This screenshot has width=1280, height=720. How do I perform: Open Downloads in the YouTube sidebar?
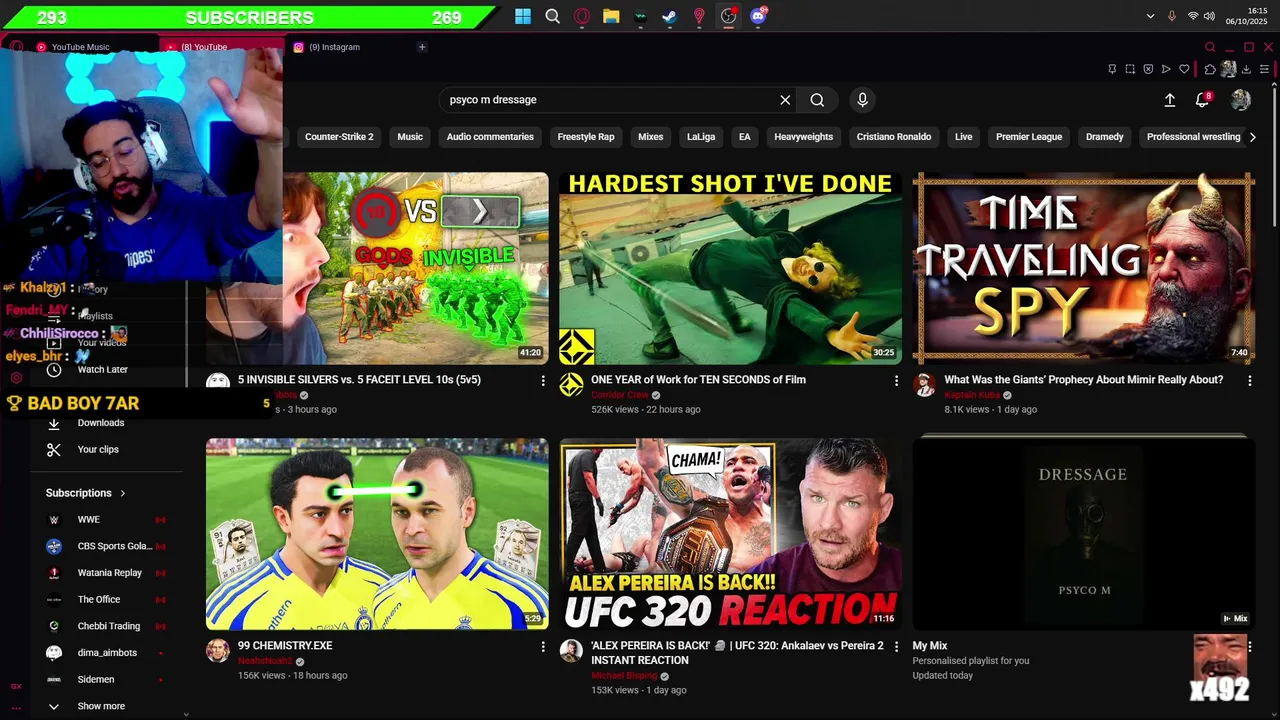[x=100, y=423]
